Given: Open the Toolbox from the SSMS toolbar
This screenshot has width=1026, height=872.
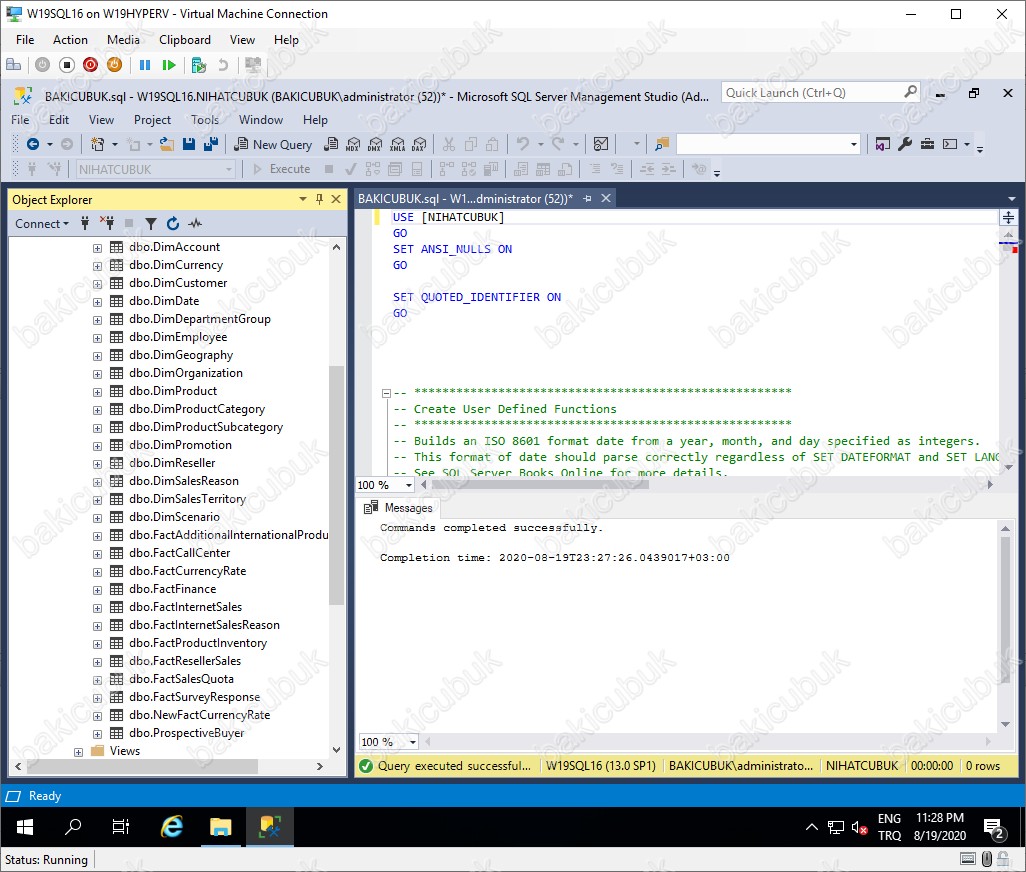Looking at the screenshot, I should pyautogui.click(x=927, y=144).
